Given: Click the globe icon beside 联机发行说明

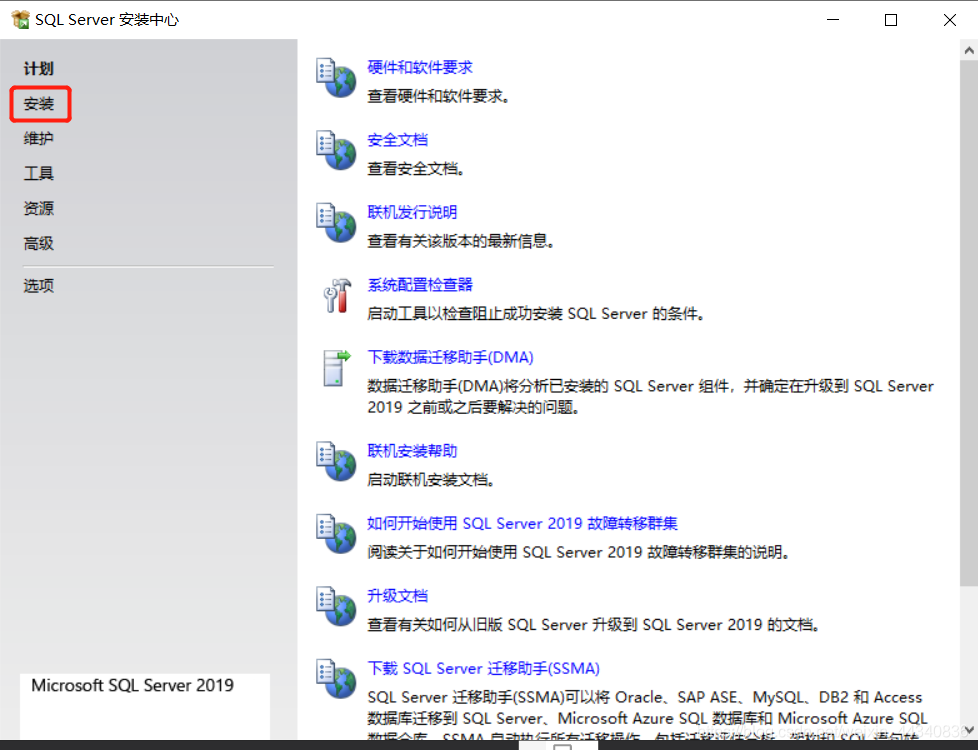Looking at the screenshot, I should point(336,223).
